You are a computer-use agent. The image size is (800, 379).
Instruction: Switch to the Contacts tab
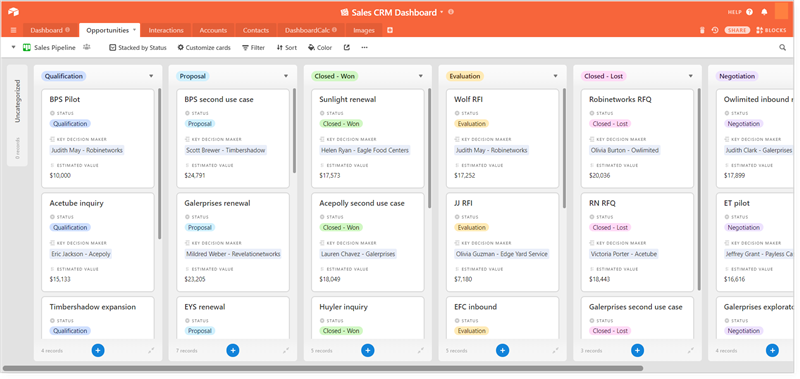(256, 31)
